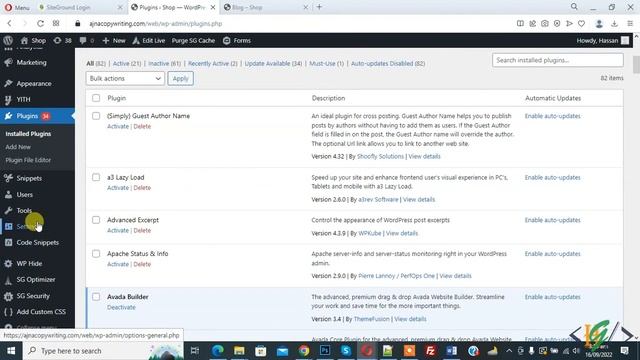Click the Apply bulk action button
This screenshot has height=360, width=640.
click(180, 78)
